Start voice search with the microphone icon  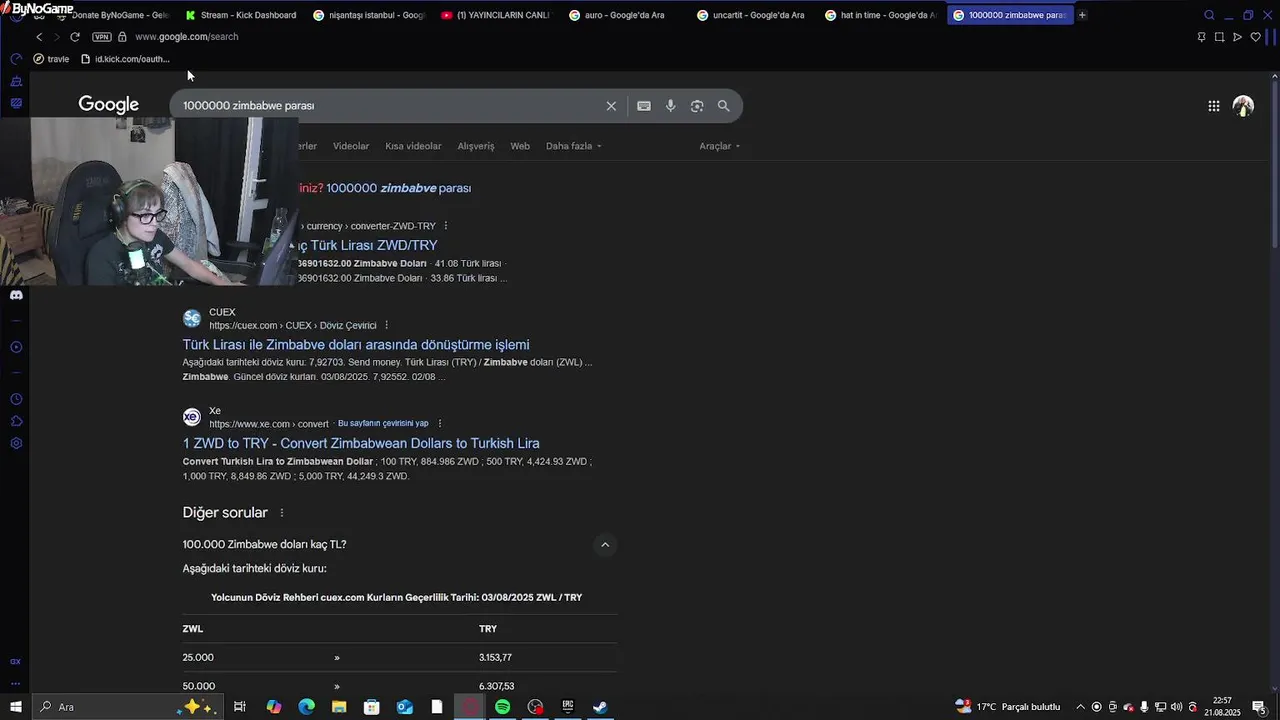[x=670, y=106]
